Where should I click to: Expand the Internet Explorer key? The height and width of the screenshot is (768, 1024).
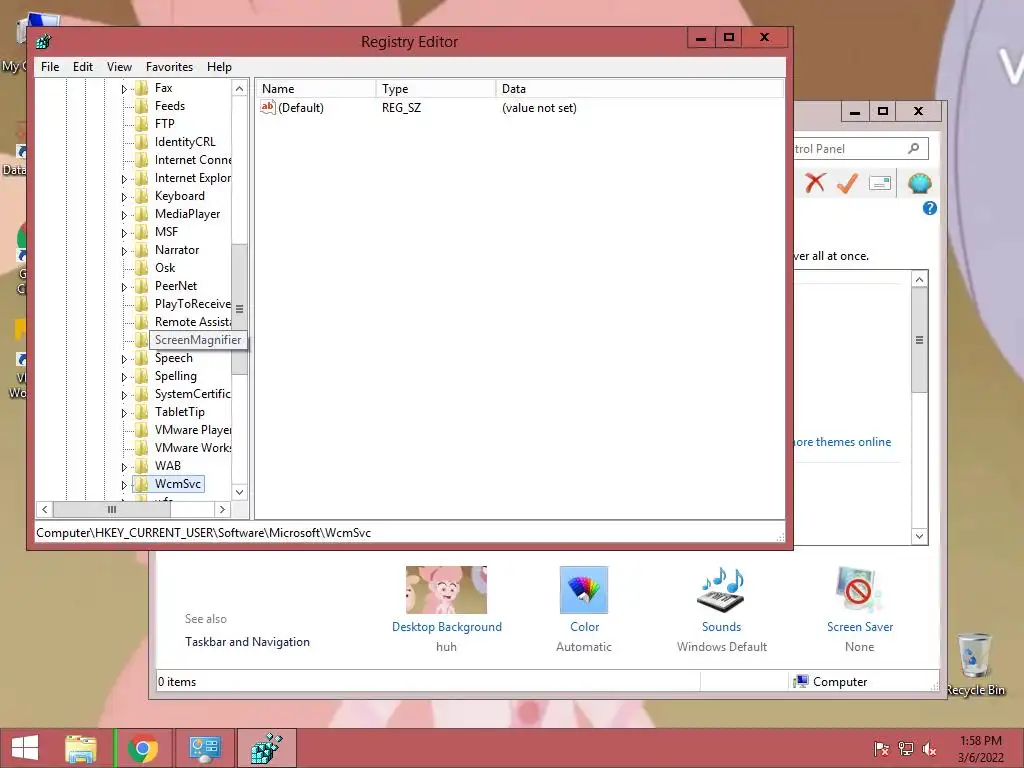pyautogui.click(x=124, y=178)
